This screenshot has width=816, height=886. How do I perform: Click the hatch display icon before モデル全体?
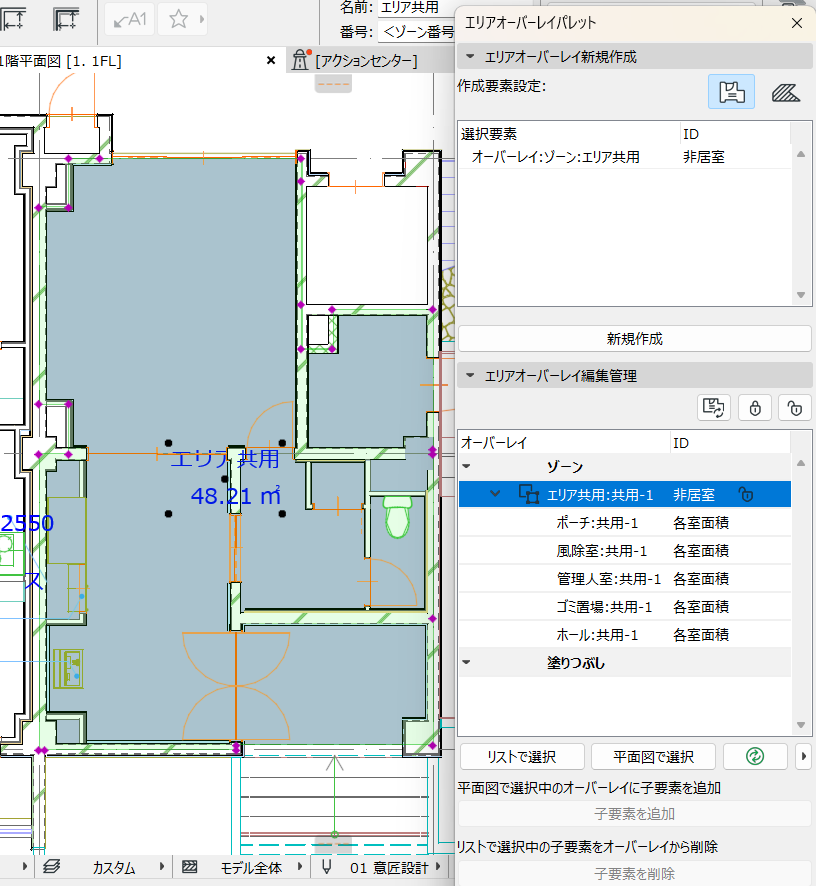tap(190, 867)
